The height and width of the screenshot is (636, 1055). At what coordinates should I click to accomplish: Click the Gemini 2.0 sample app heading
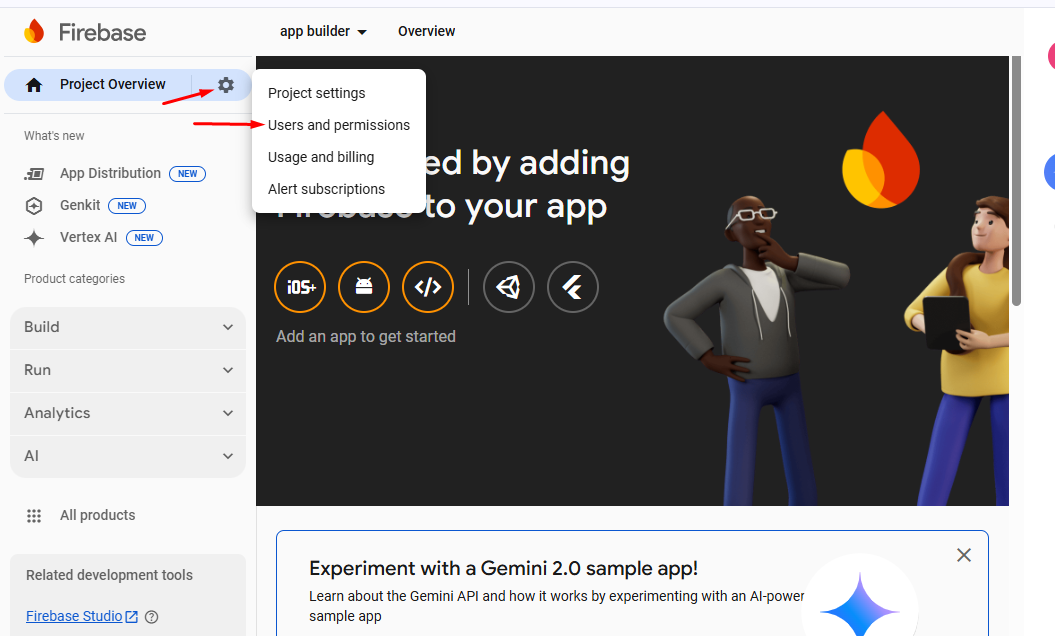(503, 569)
